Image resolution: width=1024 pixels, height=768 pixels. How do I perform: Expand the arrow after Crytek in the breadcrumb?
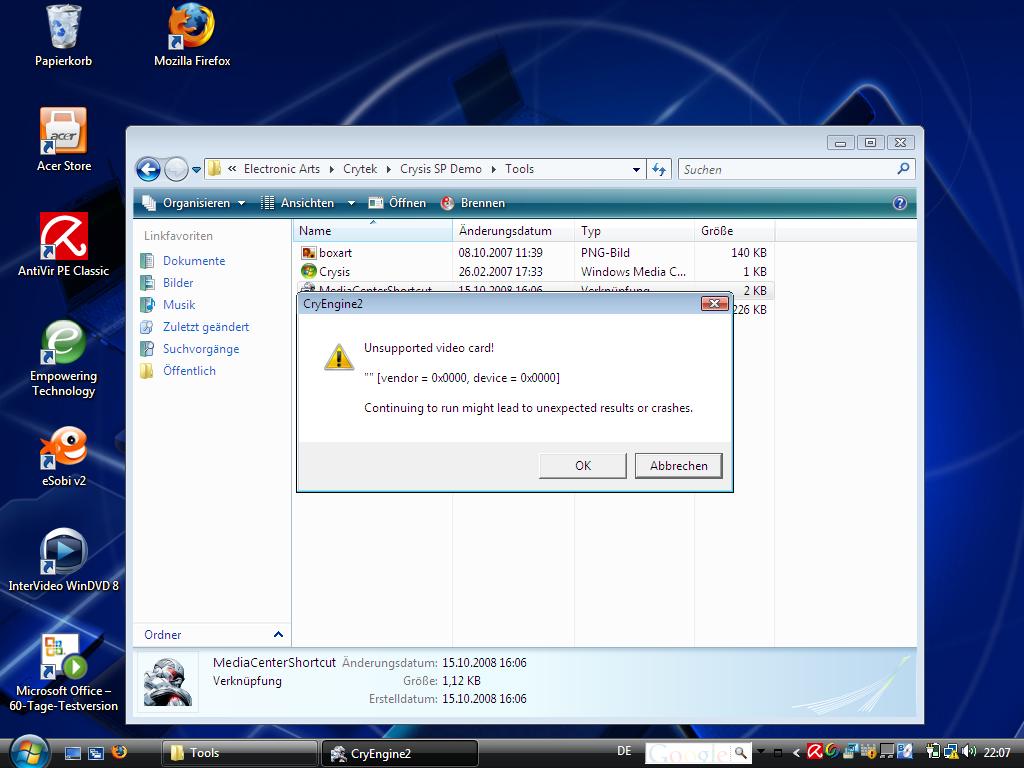click(x=389, y=170)
